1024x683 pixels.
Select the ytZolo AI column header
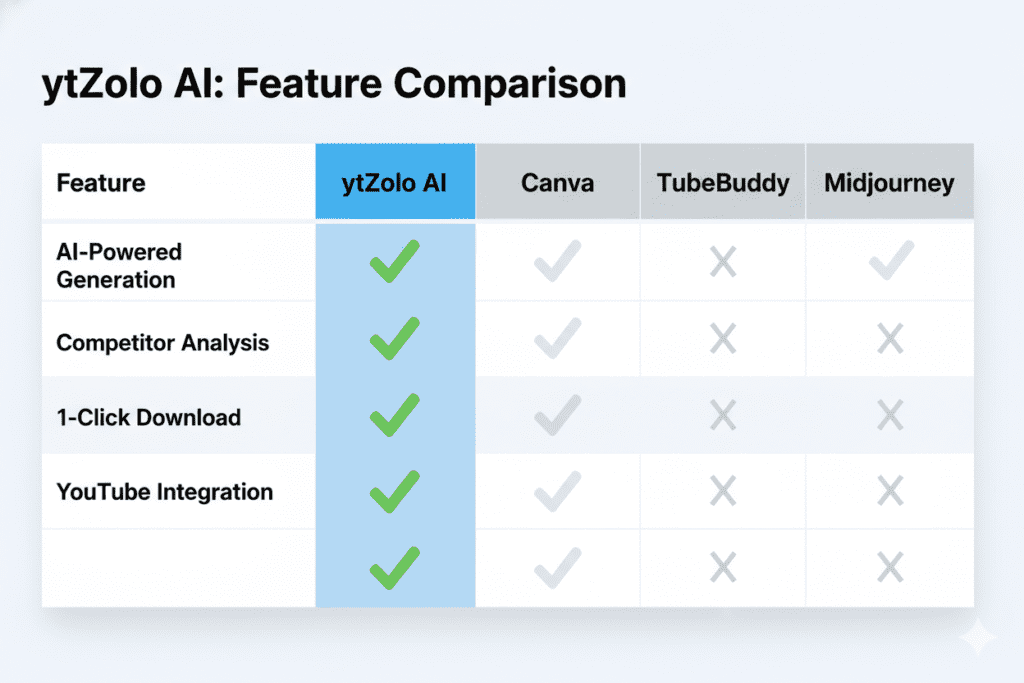click(x=395, y=183)
